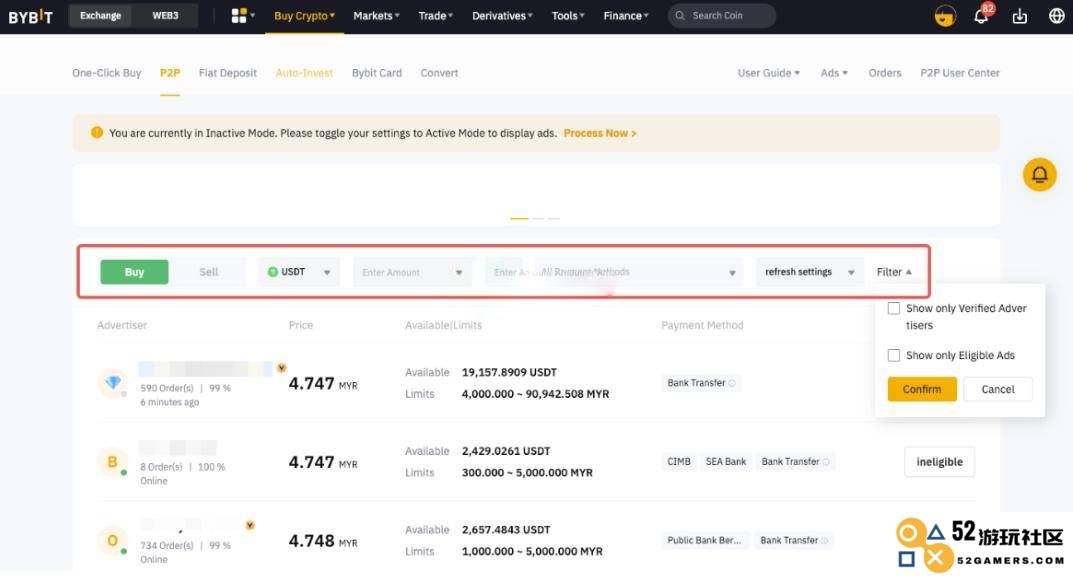Open the All Payment Methods dropdown
The image size is (1073, 578).
tap(638, 272)
